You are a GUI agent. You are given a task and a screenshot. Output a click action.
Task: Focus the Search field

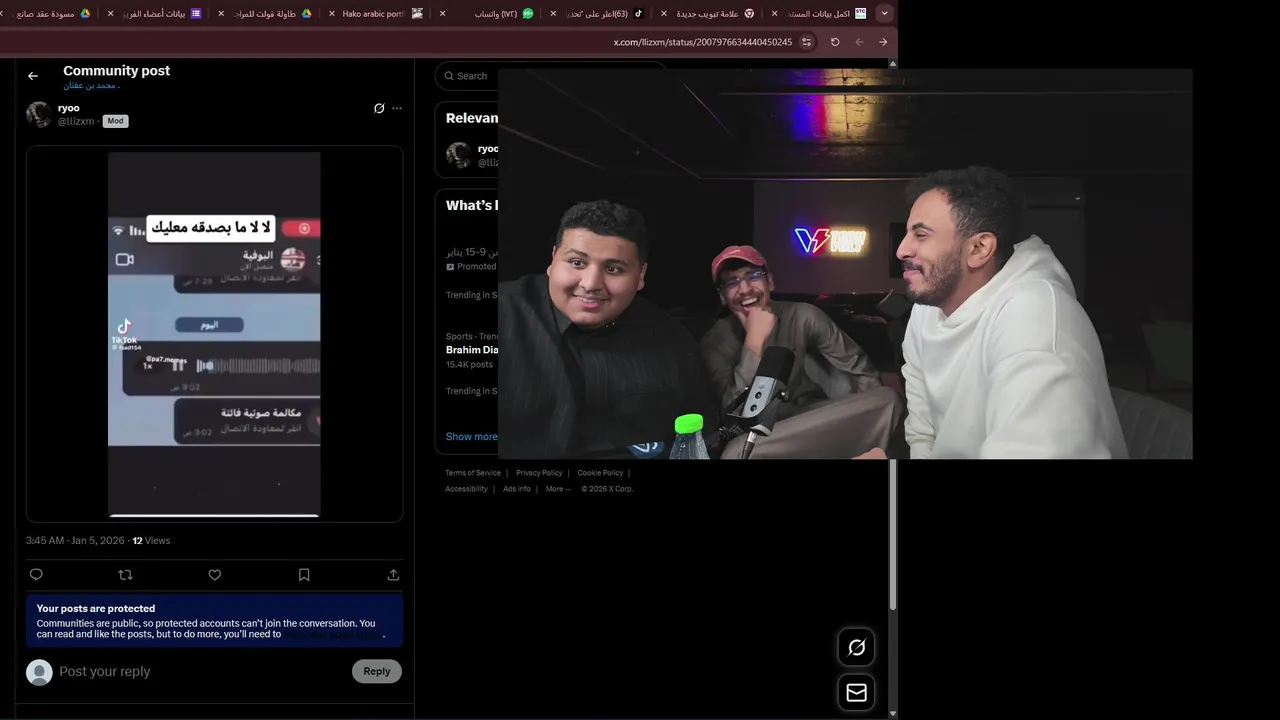pos(550,76)
